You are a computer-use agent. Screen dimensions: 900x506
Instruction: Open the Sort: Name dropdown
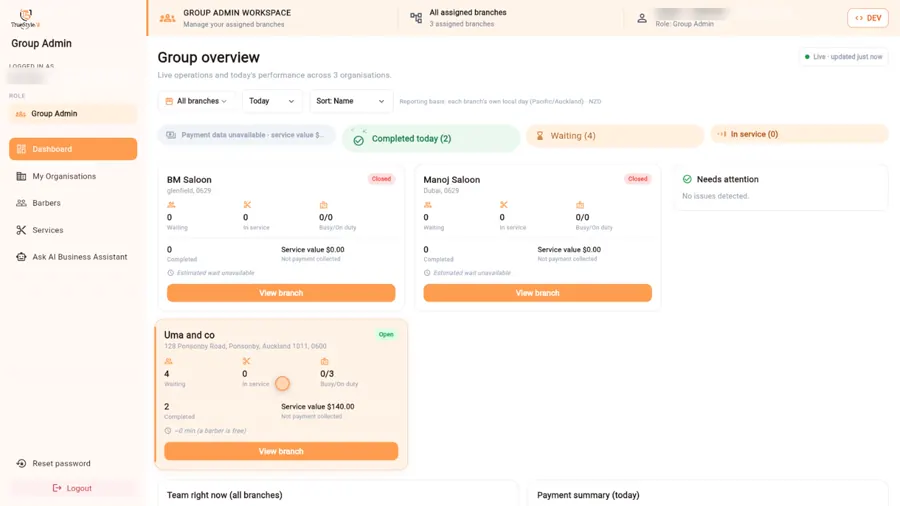pos(351,101)
